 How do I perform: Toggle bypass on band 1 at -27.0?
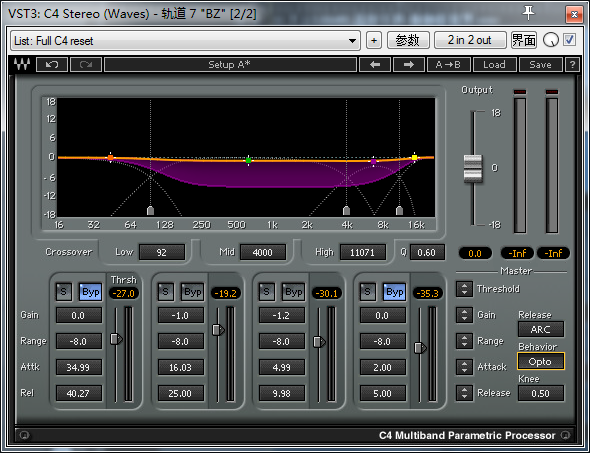90,292
